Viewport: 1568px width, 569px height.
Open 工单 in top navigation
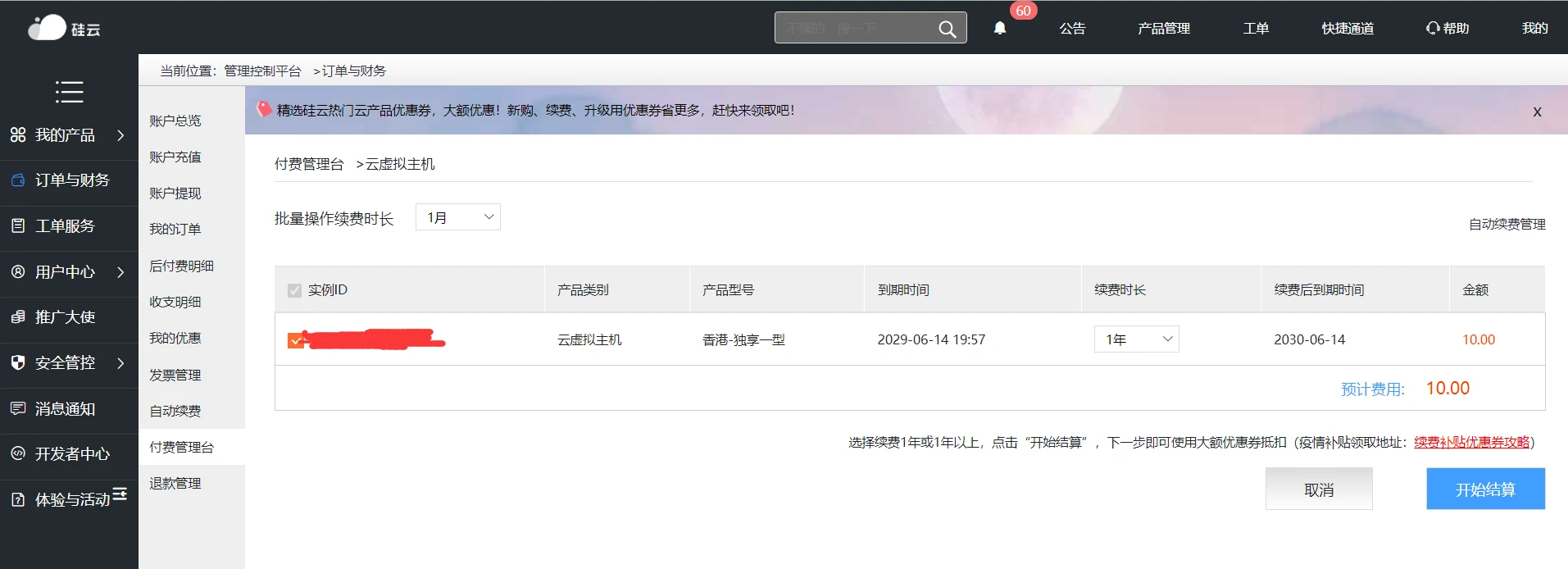(1256, 29)
